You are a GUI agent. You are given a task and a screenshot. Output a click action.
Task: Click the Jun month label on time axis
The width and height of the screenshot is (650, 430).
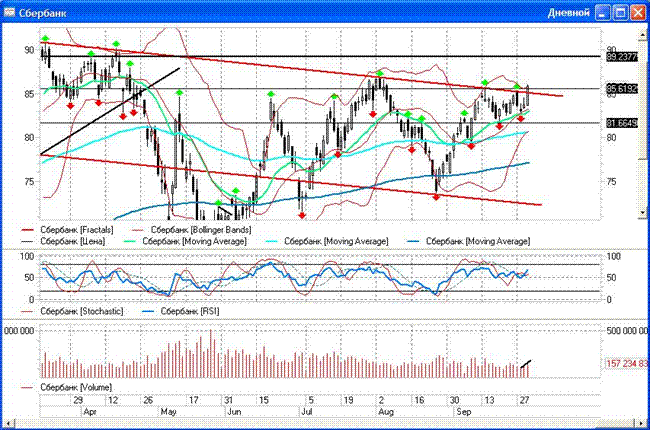tap(234, 412)
